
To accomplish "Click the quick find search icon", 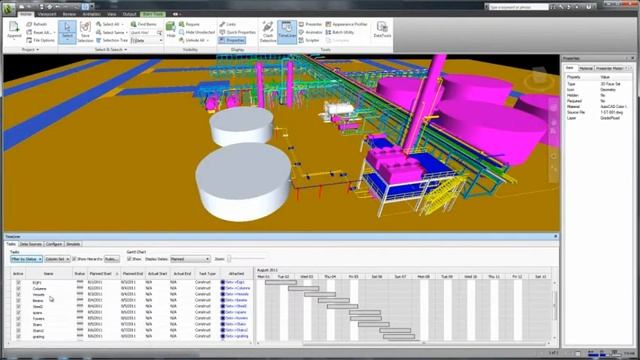I will click(x=160, y=33).
